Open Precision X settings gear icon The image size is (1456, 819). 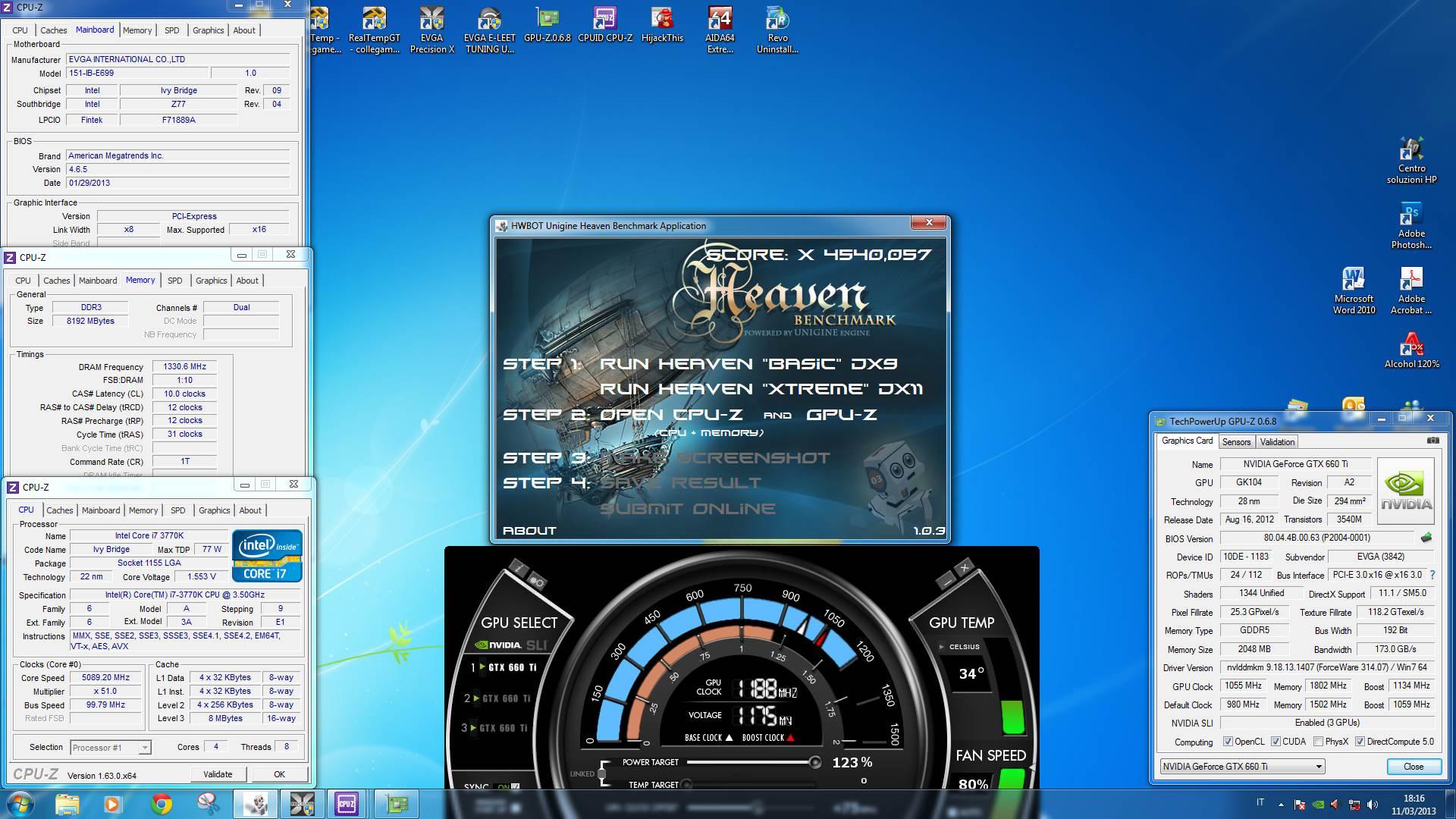pos(537,582)
